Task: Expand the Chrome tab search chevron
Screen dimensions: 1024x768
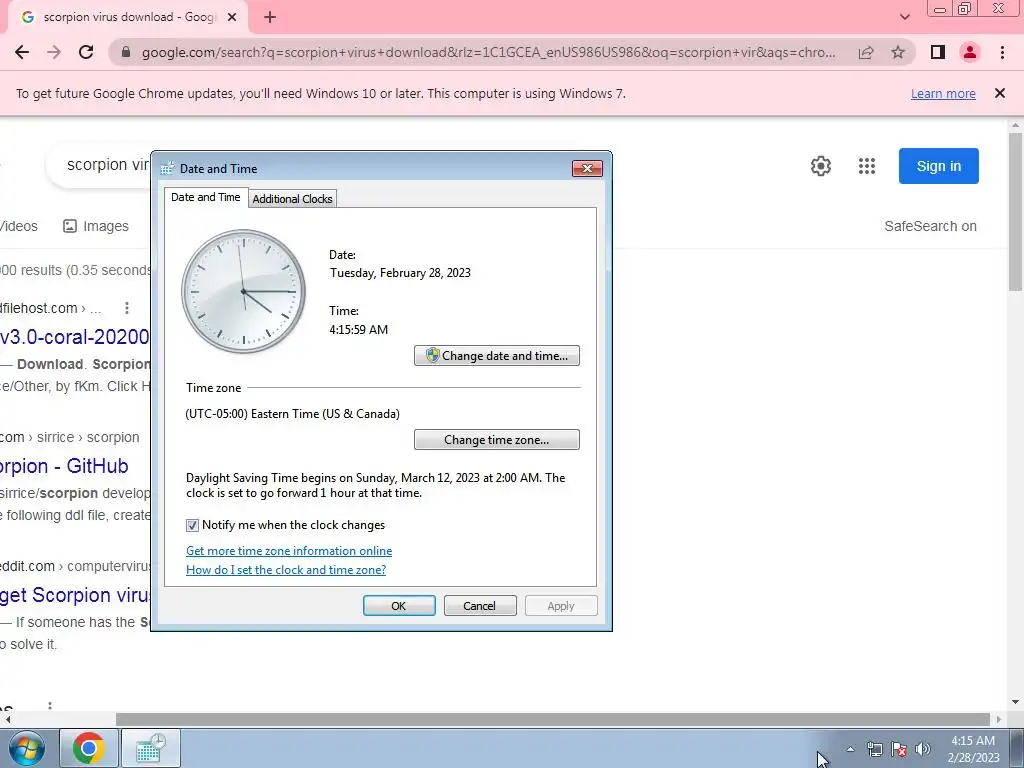Action: (904, 17)
